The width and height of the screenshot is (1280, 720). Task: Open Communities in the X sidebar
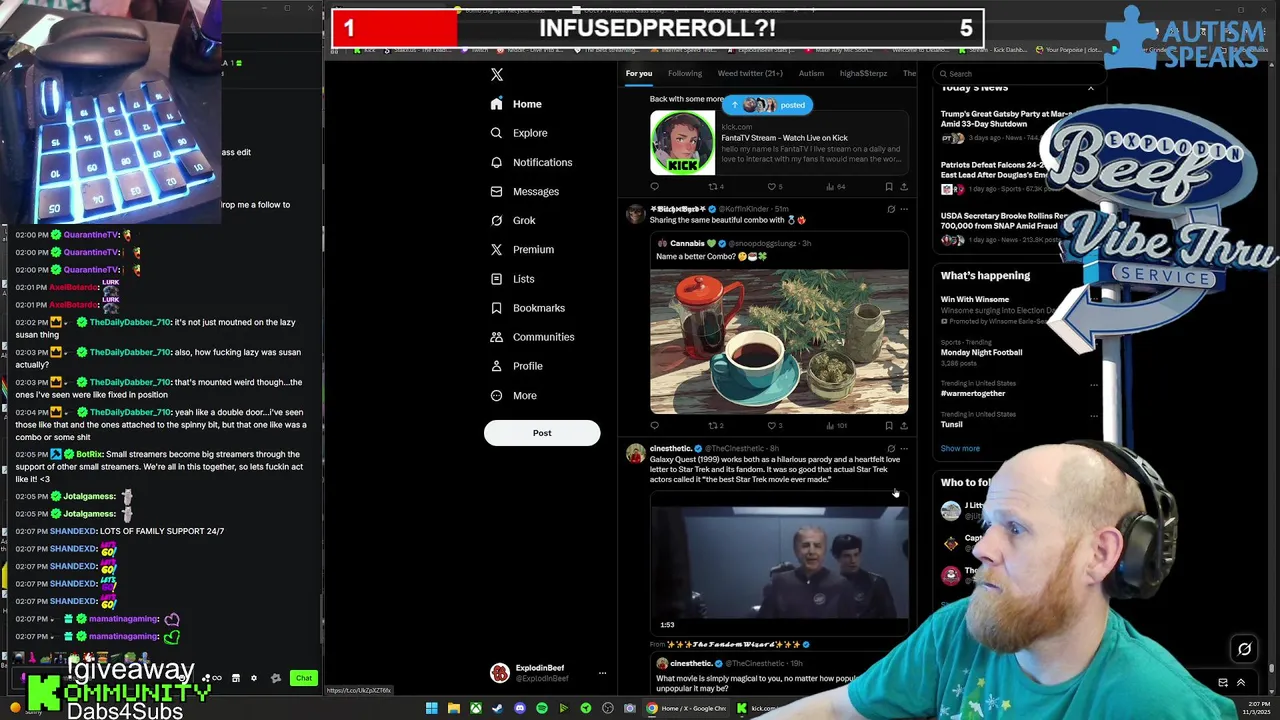click(531, 337)
